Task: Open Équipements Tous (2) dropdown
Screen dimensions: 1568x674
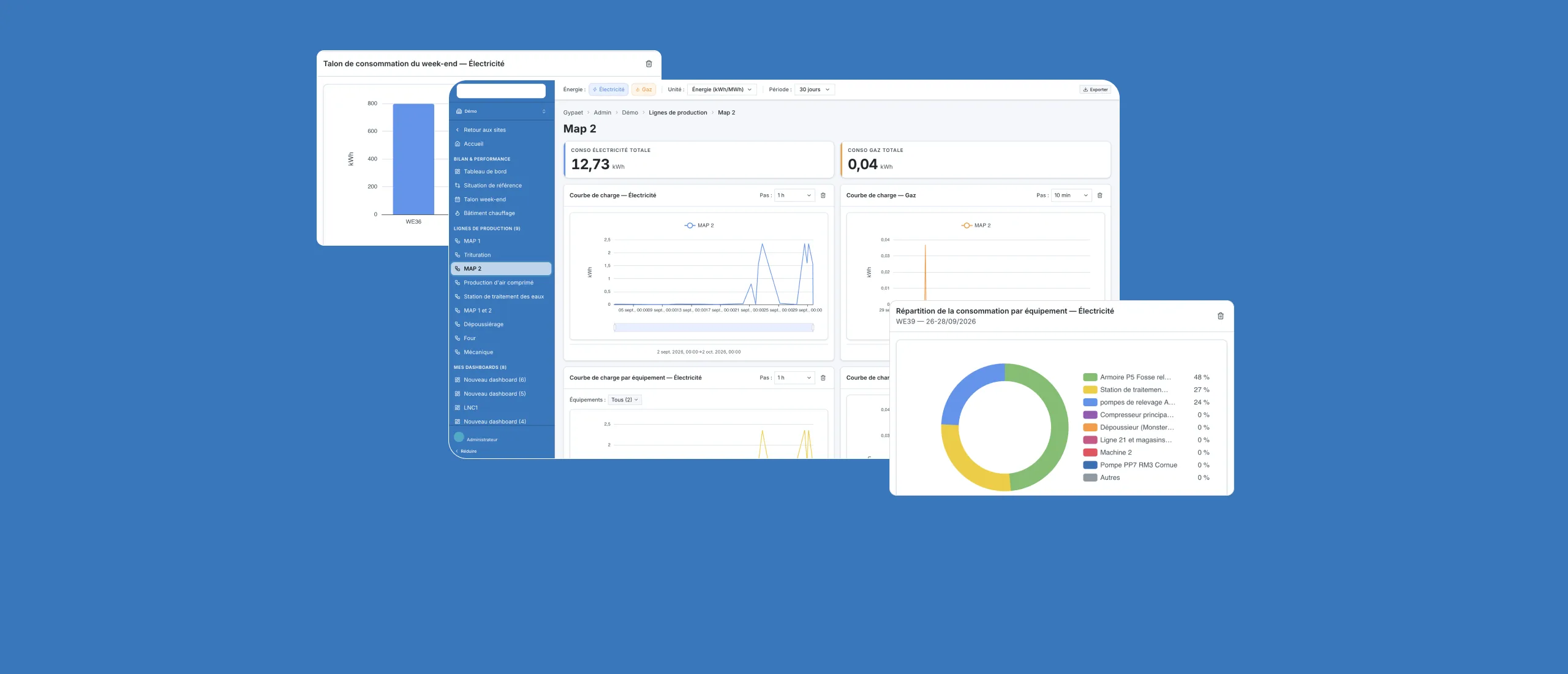Action: point(625,400)
